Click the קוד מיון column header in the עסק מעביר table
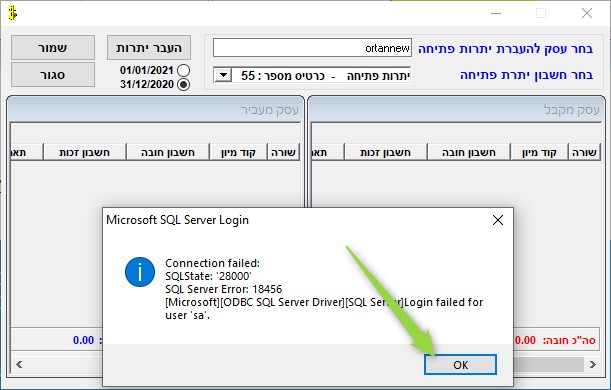The width and height of the screenshot is (611, 390). pos(238,152)
